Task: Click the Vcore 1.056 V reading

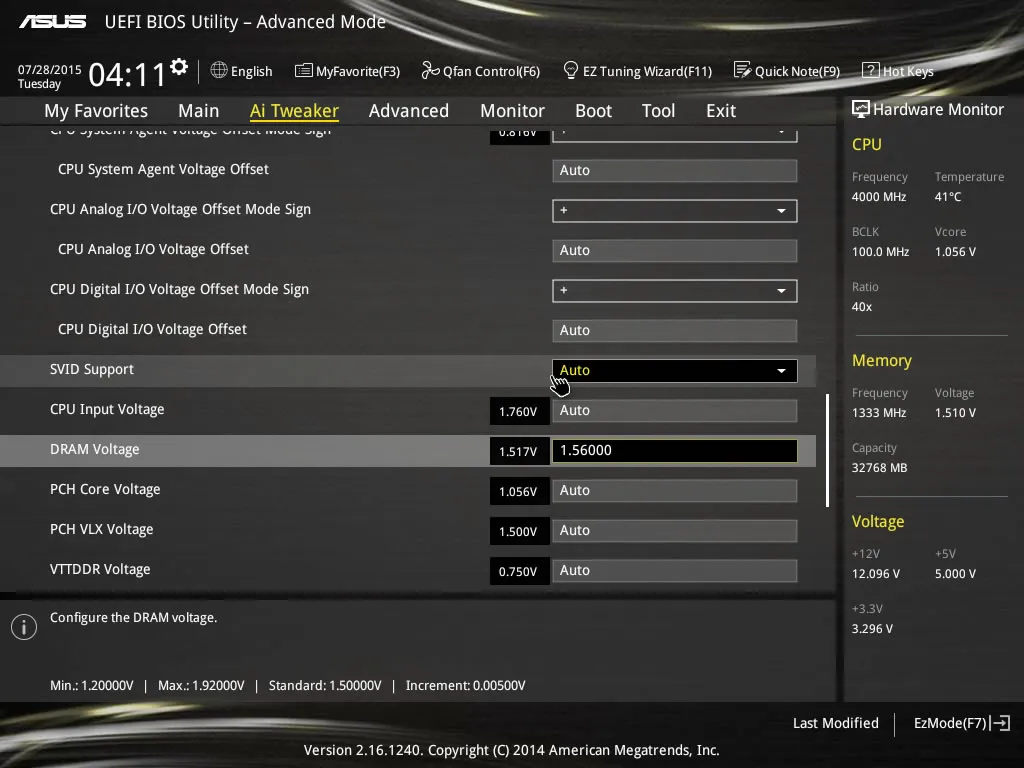Action: click(955, 251)
